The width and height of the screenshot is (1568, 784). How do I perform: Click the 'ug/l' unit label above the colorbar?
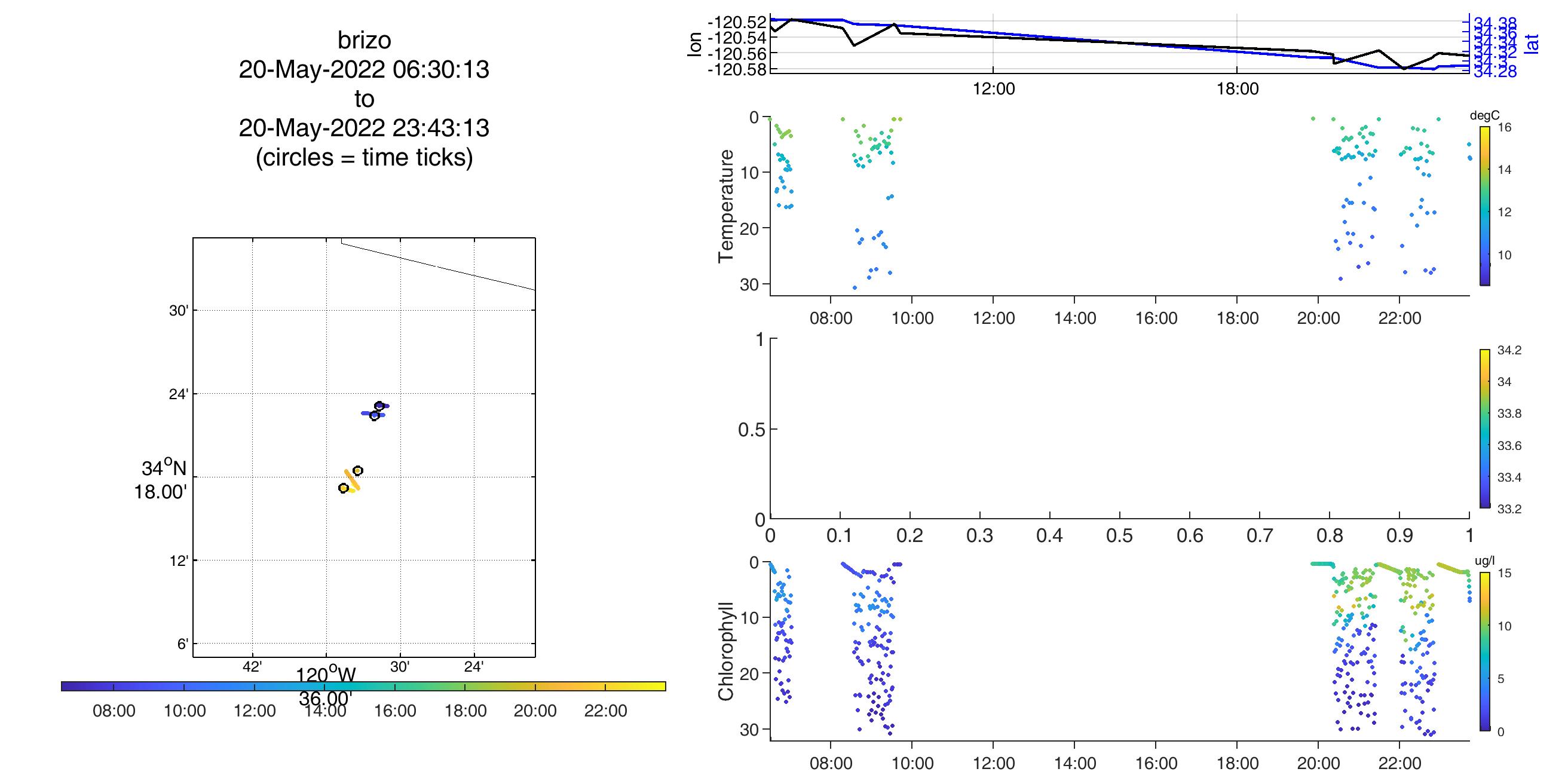coord(1485,561)
